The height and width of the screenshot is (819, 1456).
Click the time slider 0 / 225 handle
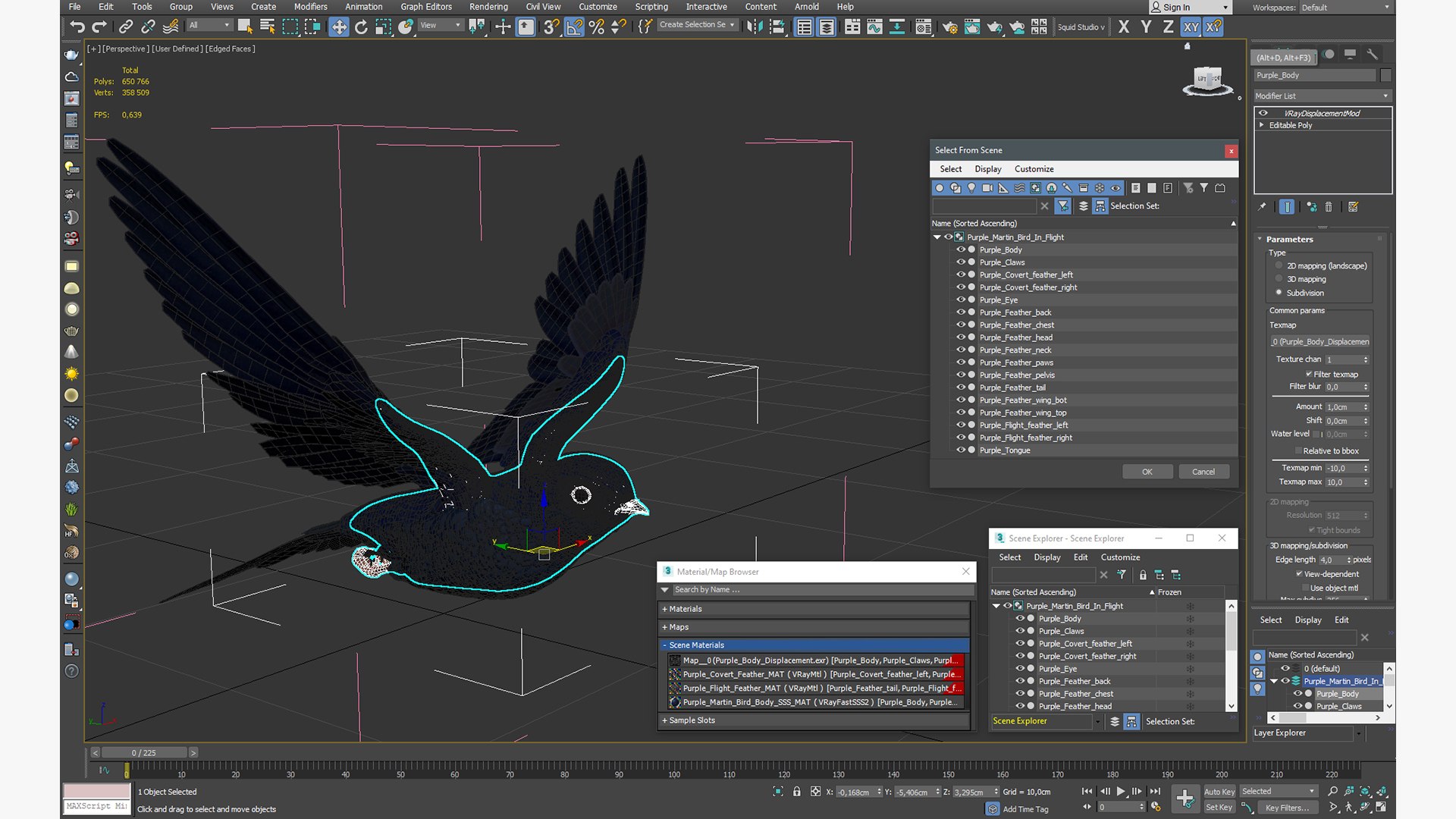tap(144, 753)
